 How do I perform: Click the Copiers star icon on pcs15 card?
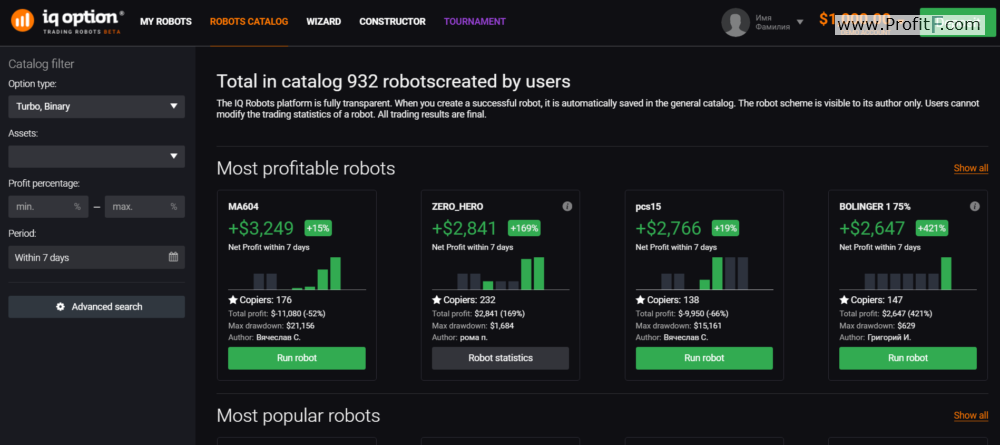(x=640, y=300)
